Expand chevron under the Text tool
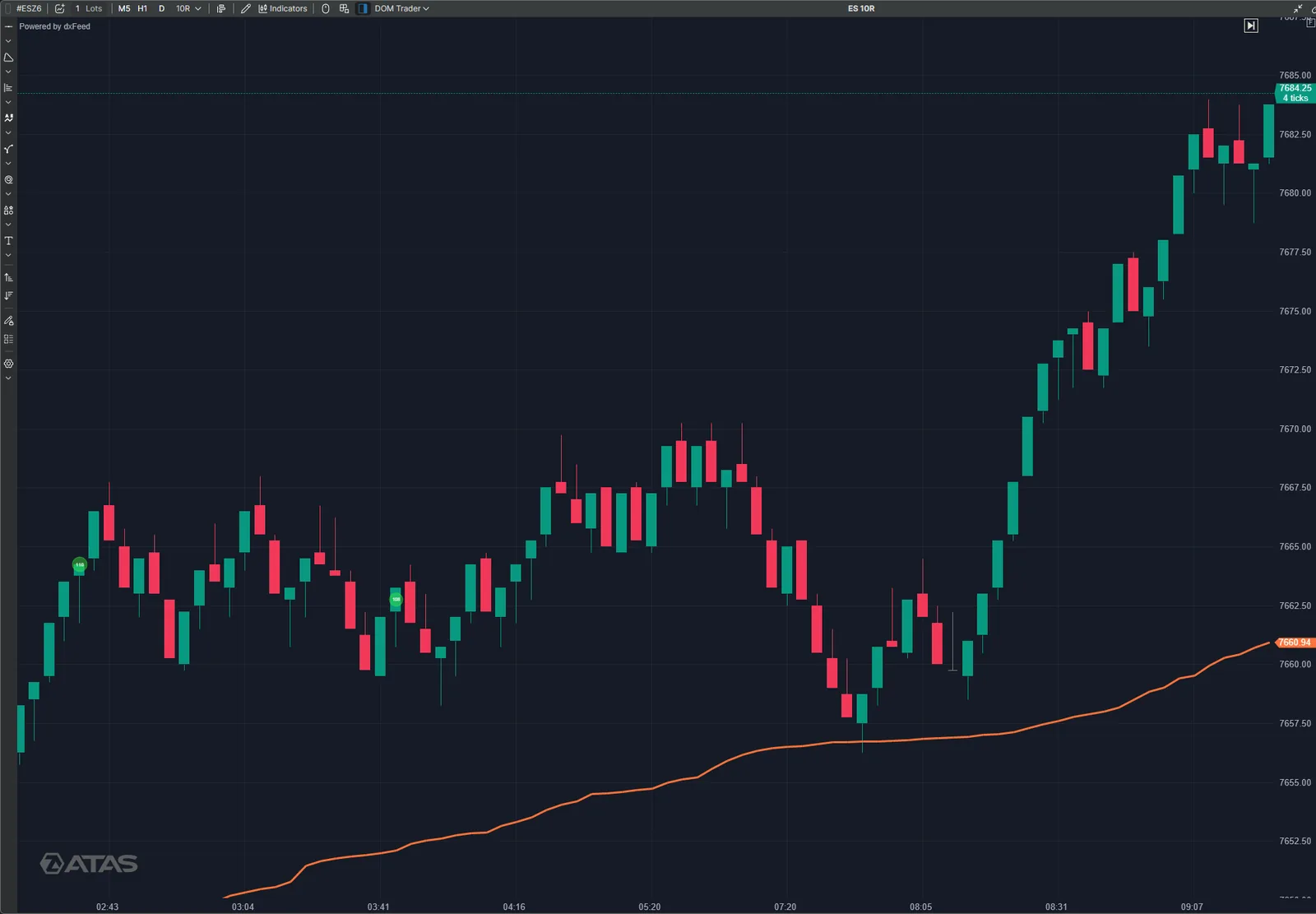The width and height of the screenshot is (1316, 914). (8, 256)
